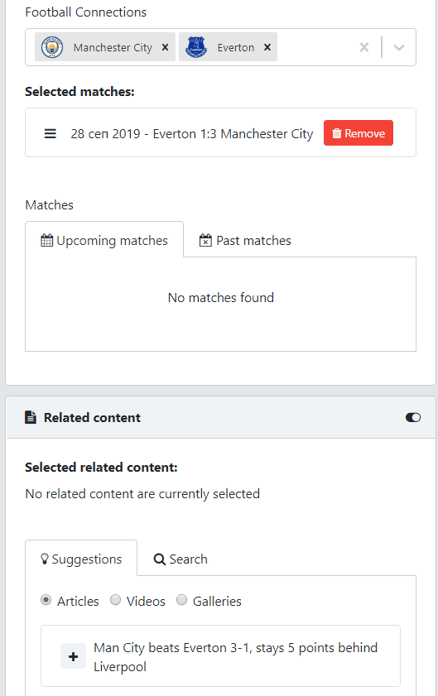Switch to Upcoming matches tab
Image resolution: width=438 pixels, height=696 pixels.
click(104, 240)
